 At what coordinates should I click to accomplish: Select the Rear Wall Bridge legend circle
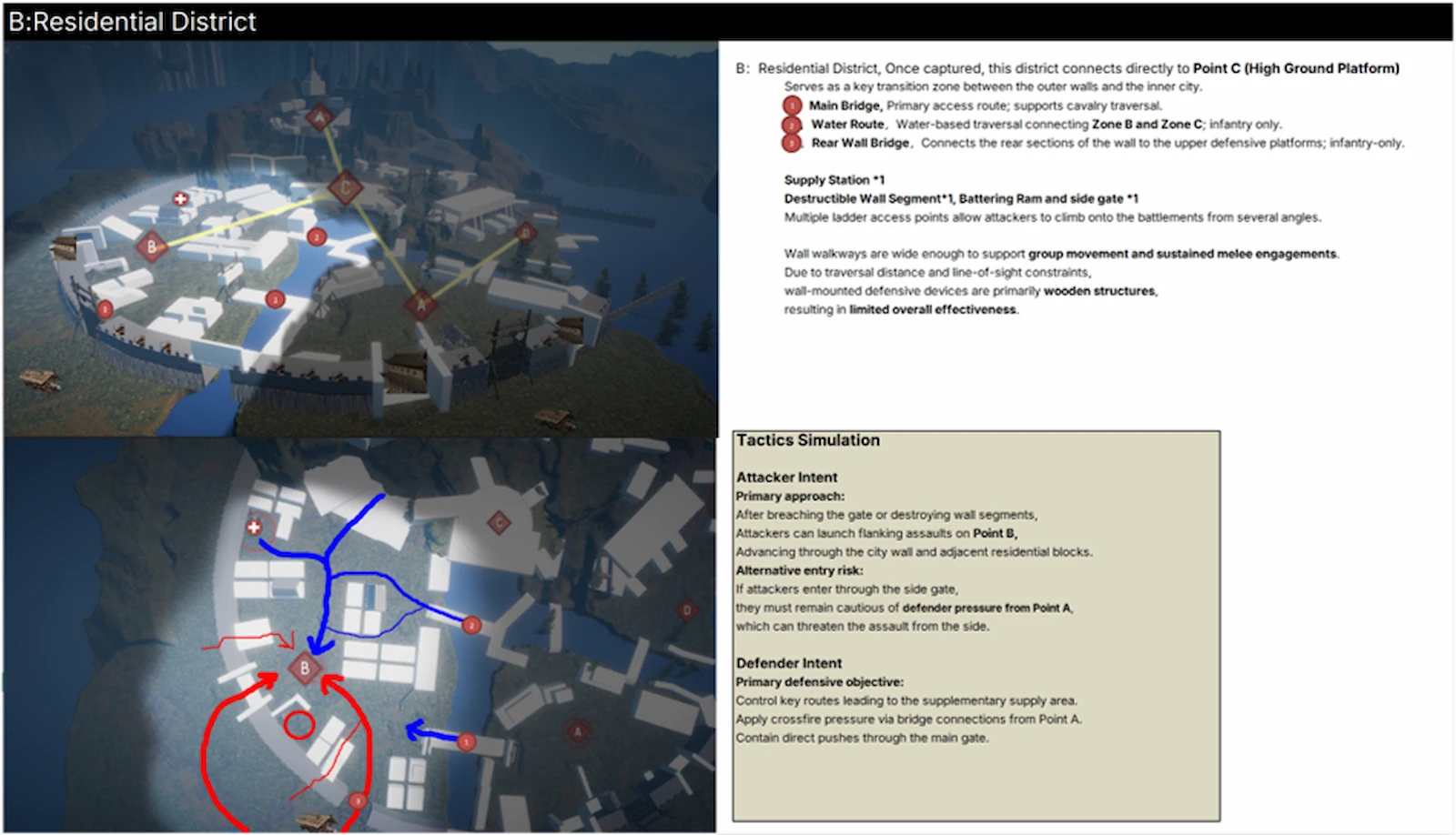pyautogui.click(x=792, y=143)
